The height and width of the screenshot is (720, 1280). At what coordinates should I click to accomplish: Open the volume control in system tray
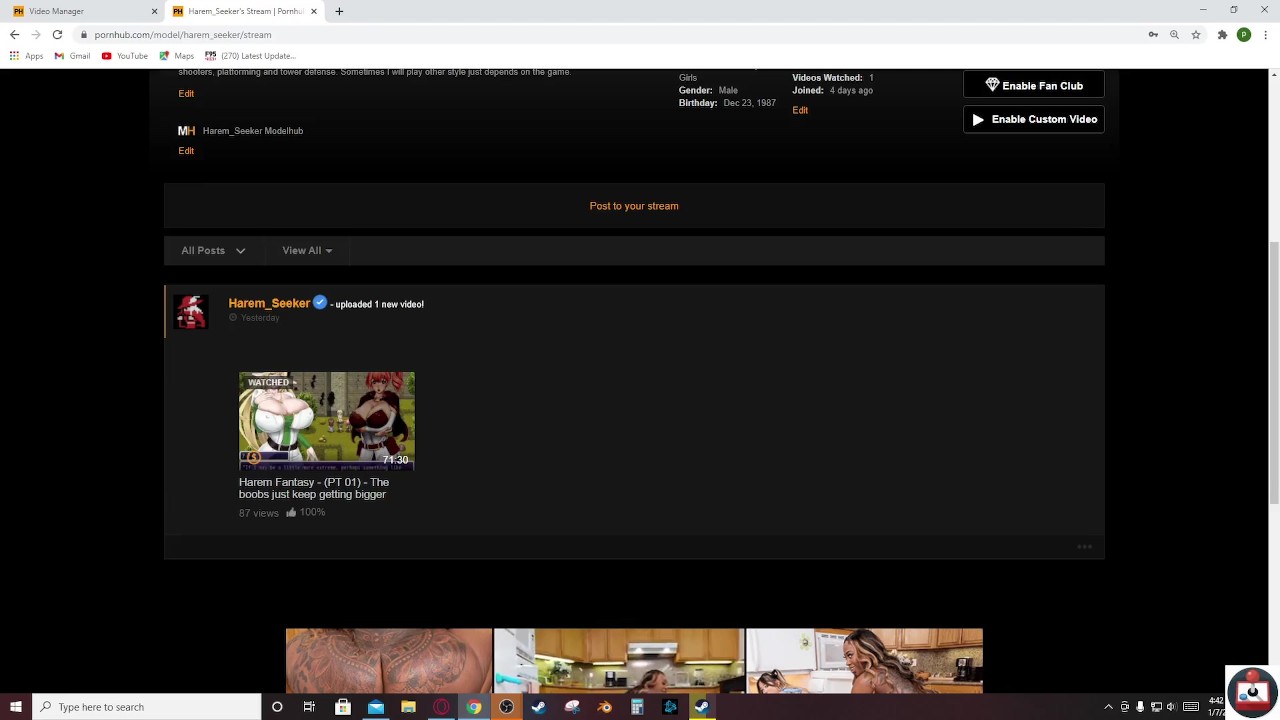coord(1171,707)
